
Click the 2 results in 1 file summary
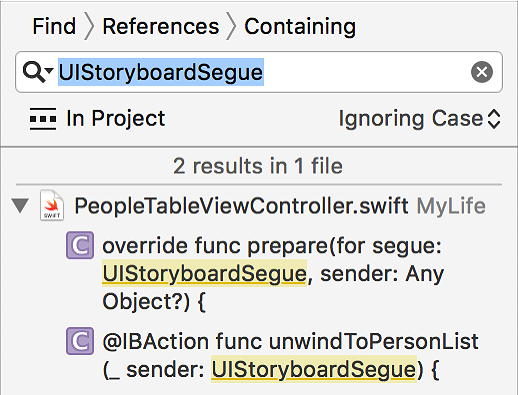point(258,166)
